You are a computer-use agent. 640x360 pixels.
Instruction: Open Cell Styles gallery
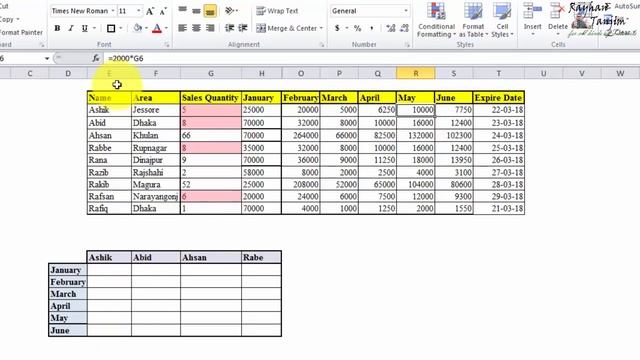pos(502,20)
